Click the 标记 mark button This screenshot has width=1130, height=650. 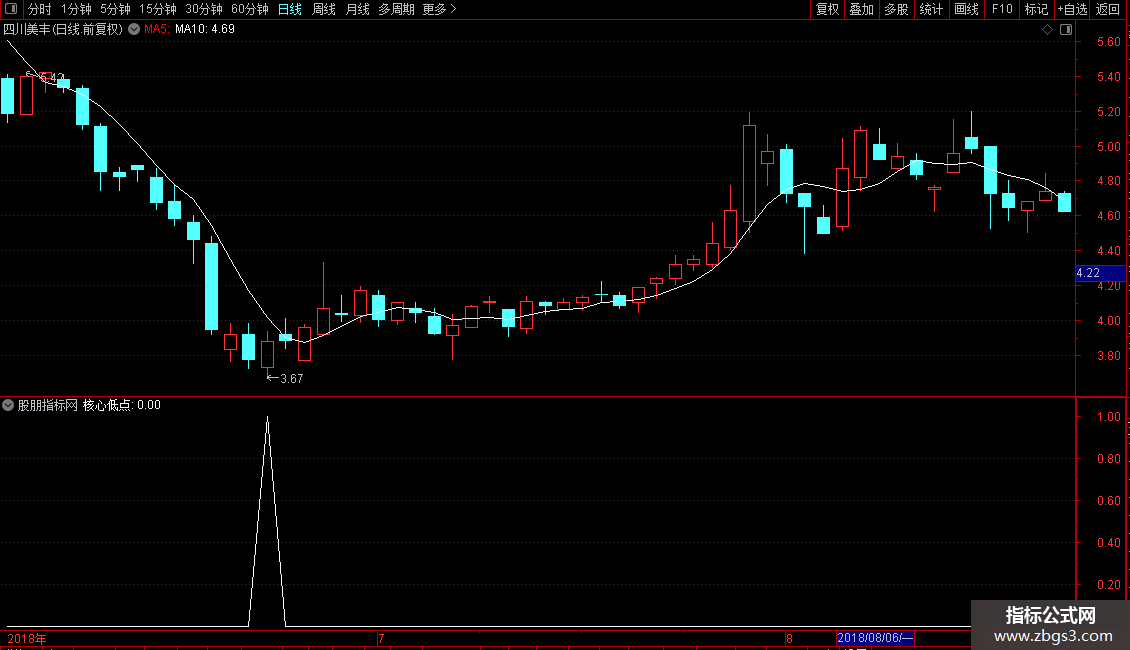coord(1036,9)
